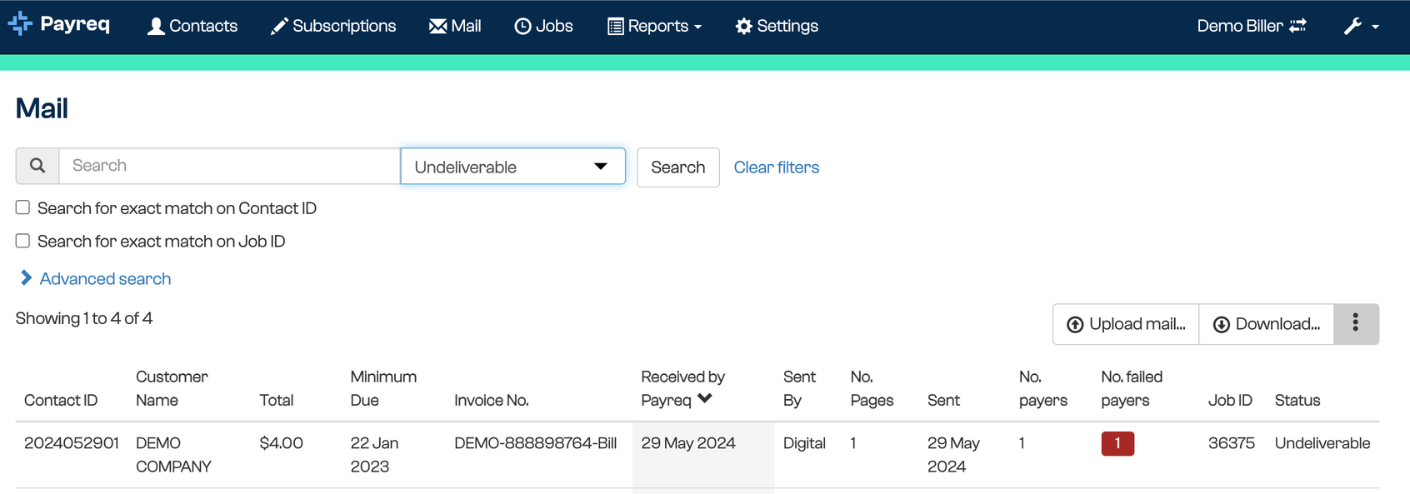1410x494 pixels.
Task: Expand Advanced search
Action: pos(96,278)
